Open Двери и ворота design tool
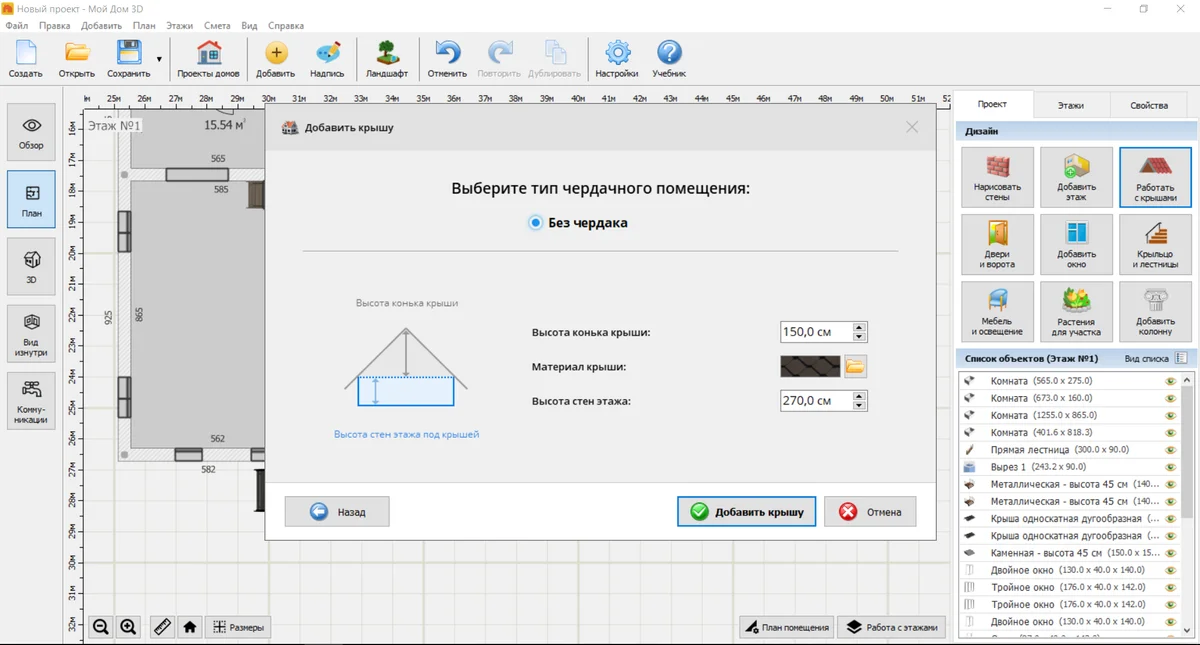1200x645 pixels. tap(997, 245)
